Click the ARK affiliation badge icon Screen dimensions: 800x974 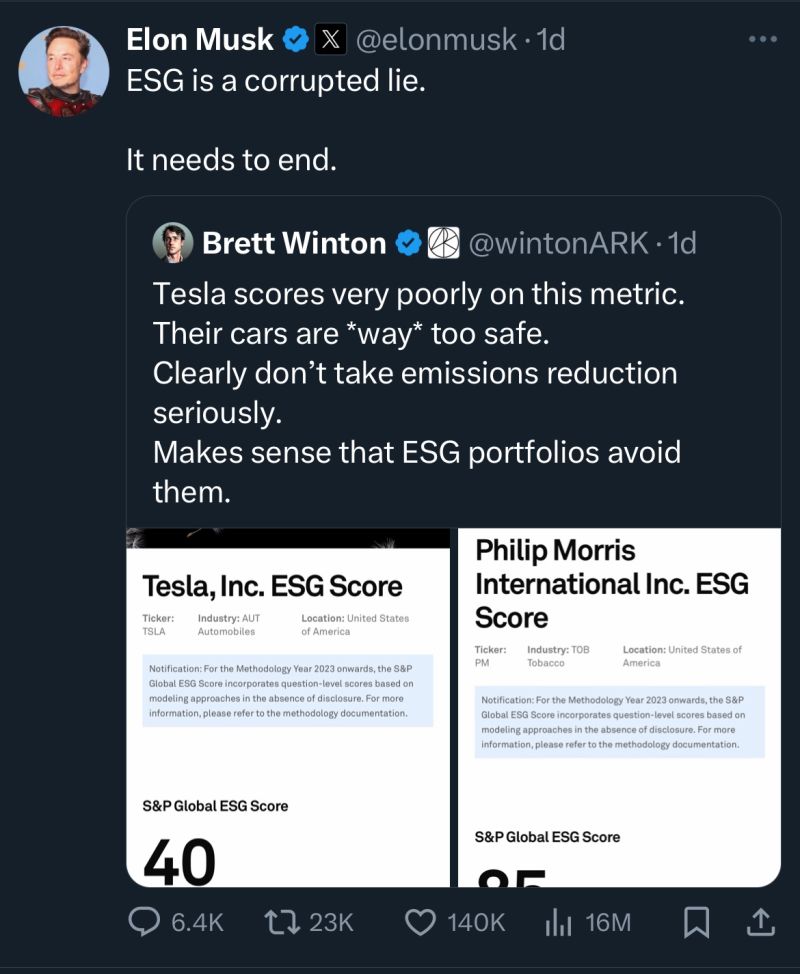point(443,242)
